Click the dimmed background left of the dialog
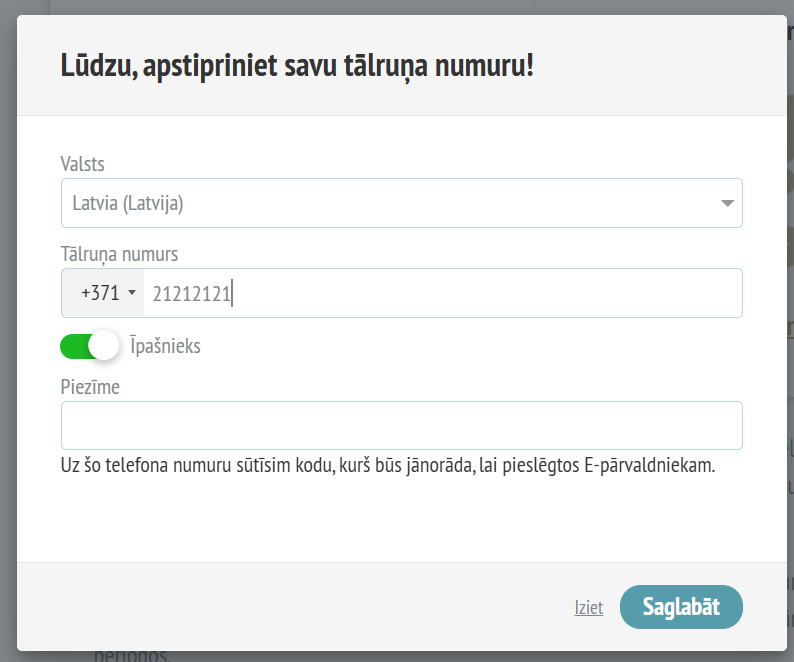Image resolution: width=794 pixels, height=662 pixels. pyautogui.click(x=8, y=329)
